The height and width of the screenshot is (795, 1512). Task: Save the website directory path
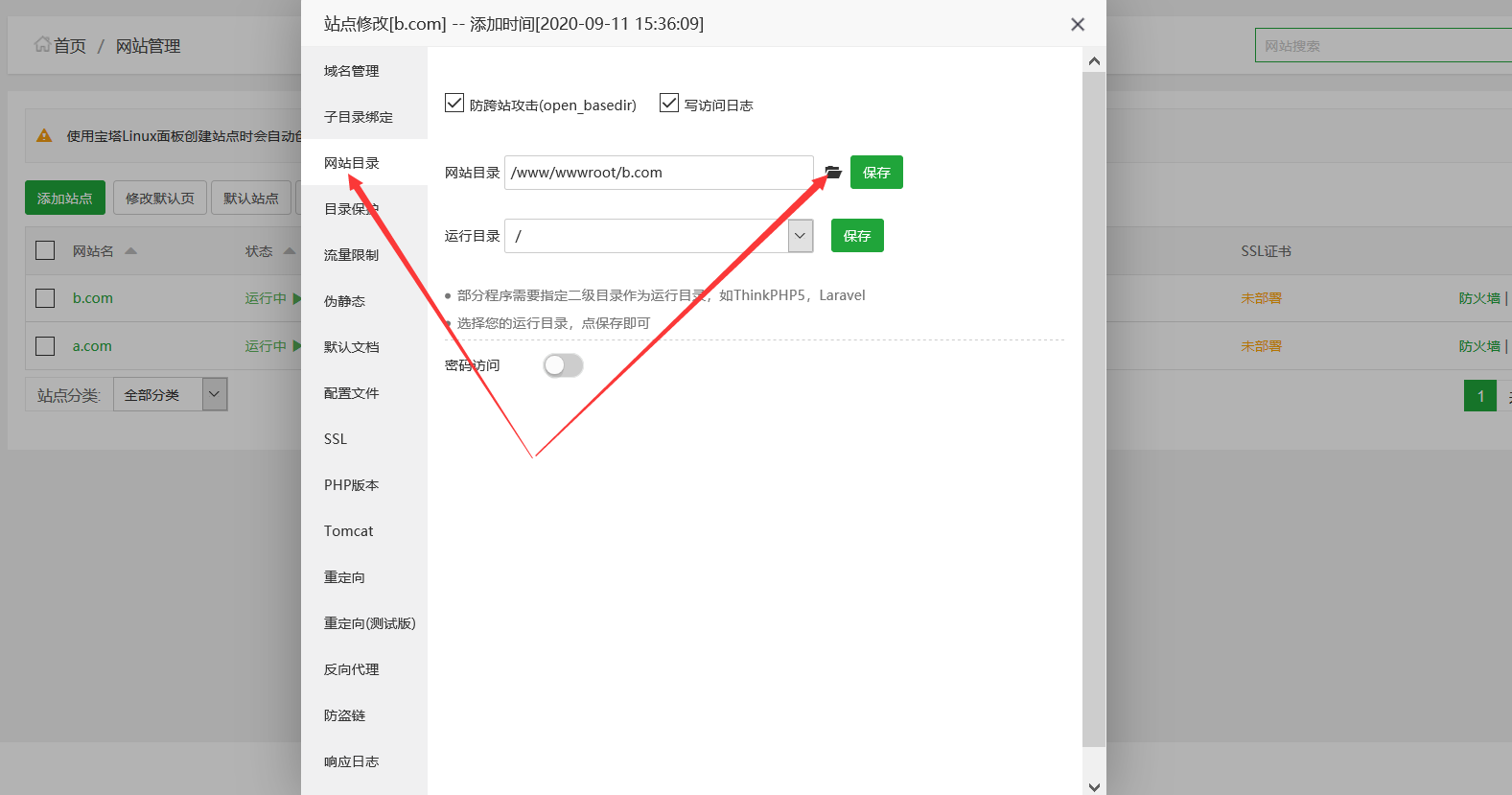pos(876,173)
